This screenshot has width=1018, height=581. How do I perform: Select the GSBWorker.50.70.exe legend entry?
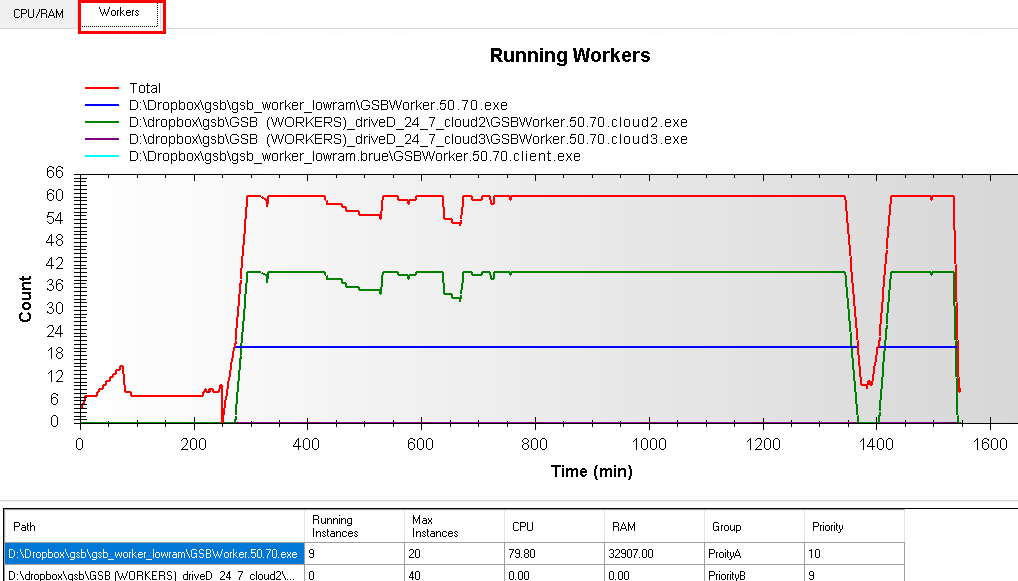pyautogui.click(x=318, y=105)
